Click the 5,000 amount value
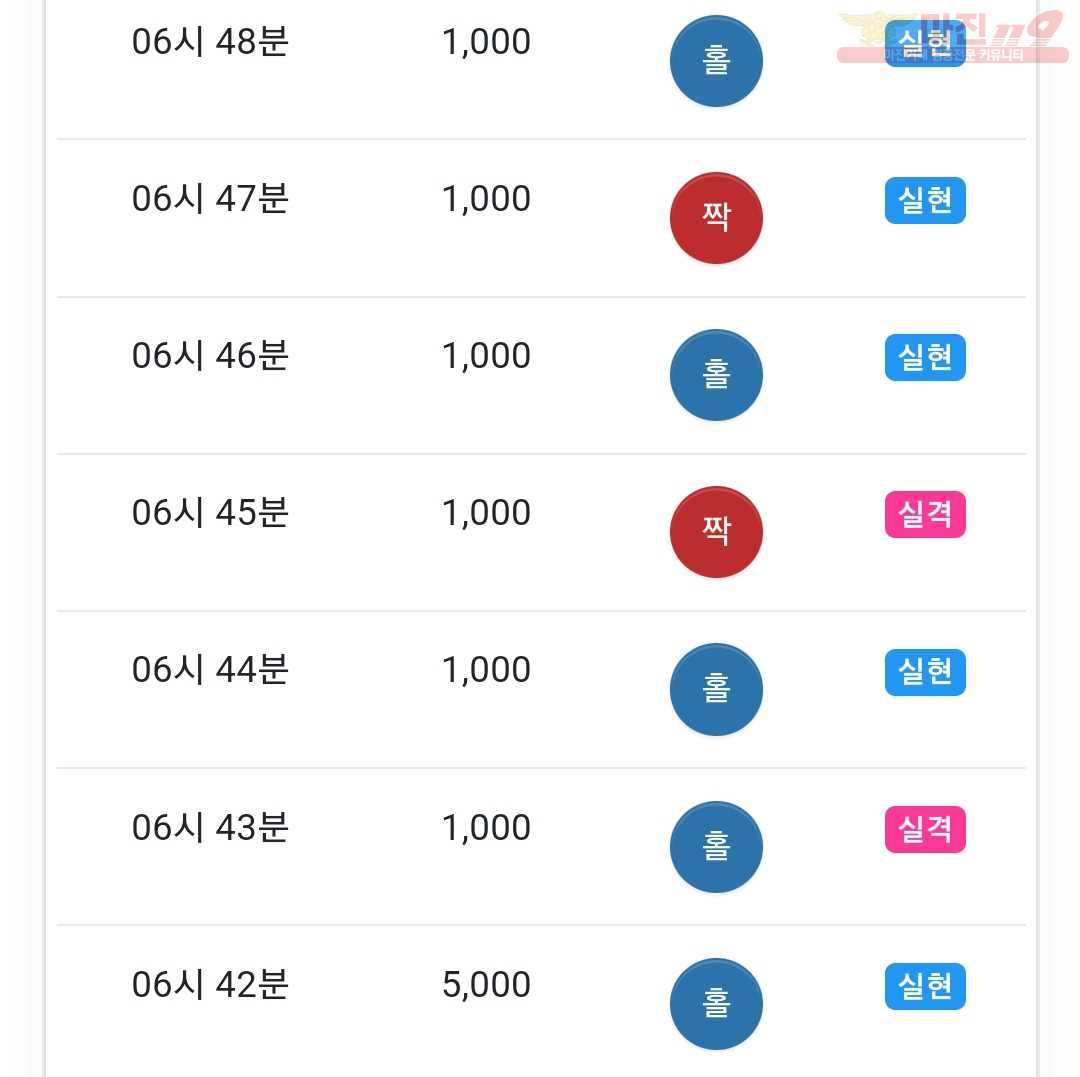Screen dimensions: 1080x1077 coord(486,985)
